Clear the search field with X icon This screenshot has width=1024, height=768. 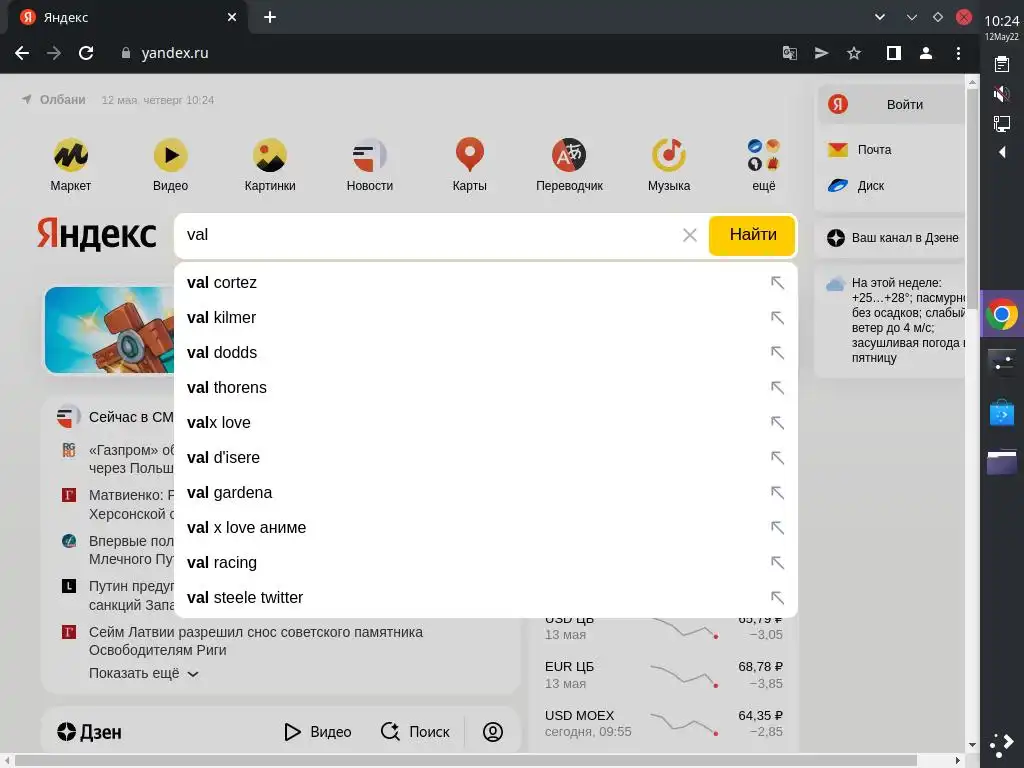point(690,235)
